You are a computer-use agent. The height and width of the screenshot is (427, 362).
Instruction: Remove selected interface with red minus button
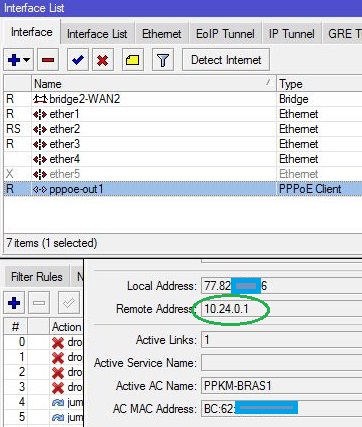point(48,60)
